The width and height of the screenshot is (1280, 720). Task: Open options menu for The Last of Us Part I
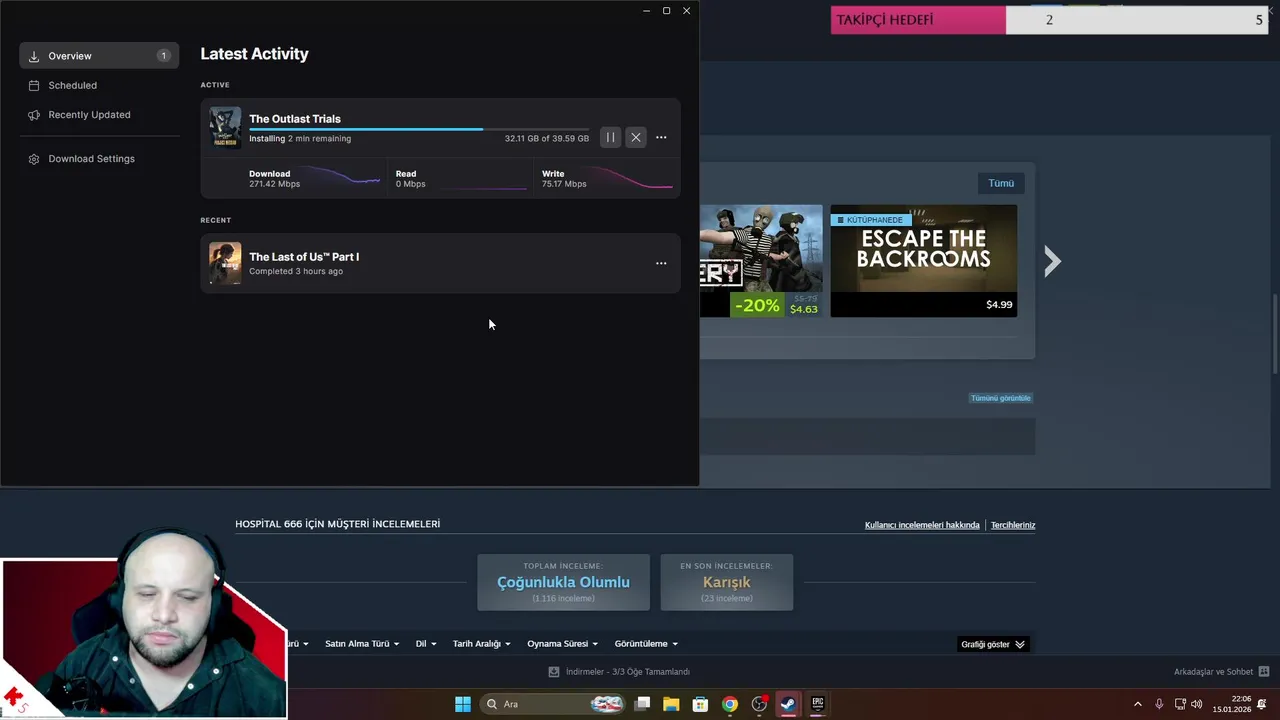click(661, 263)
